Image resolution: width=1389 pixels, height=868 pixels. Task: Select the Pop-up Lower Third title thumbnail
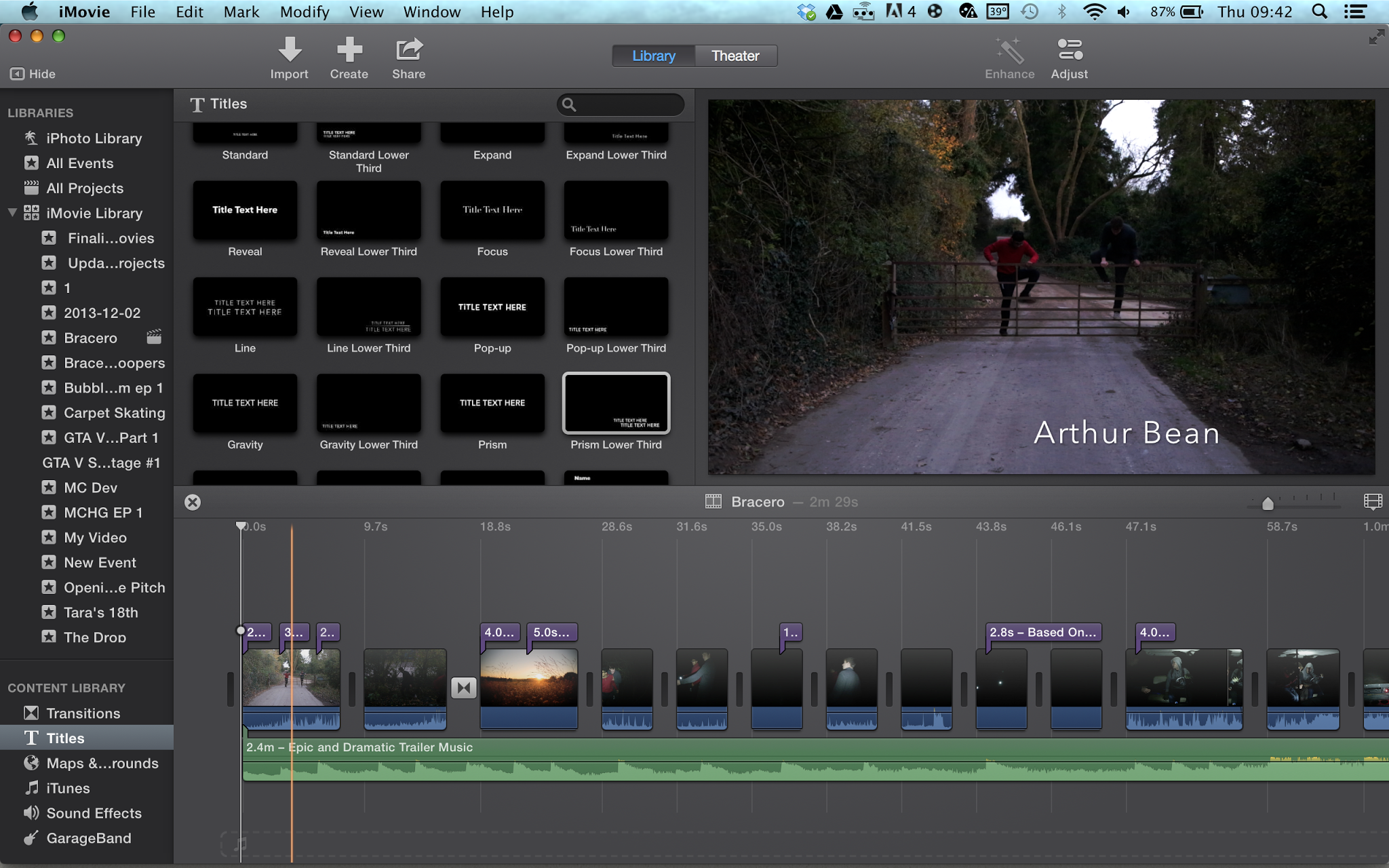tap(616, 307)
